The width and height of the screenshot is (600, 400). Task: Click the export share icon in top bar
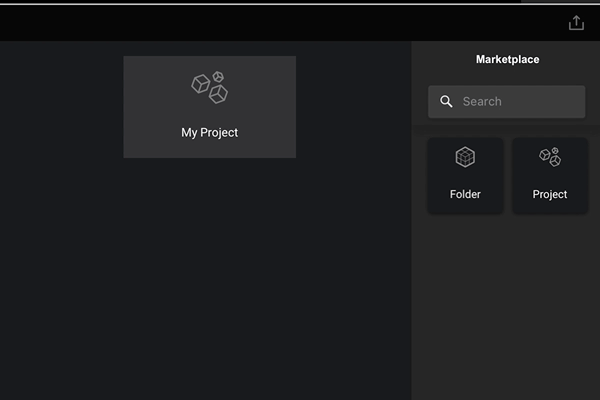pos(576,23)
